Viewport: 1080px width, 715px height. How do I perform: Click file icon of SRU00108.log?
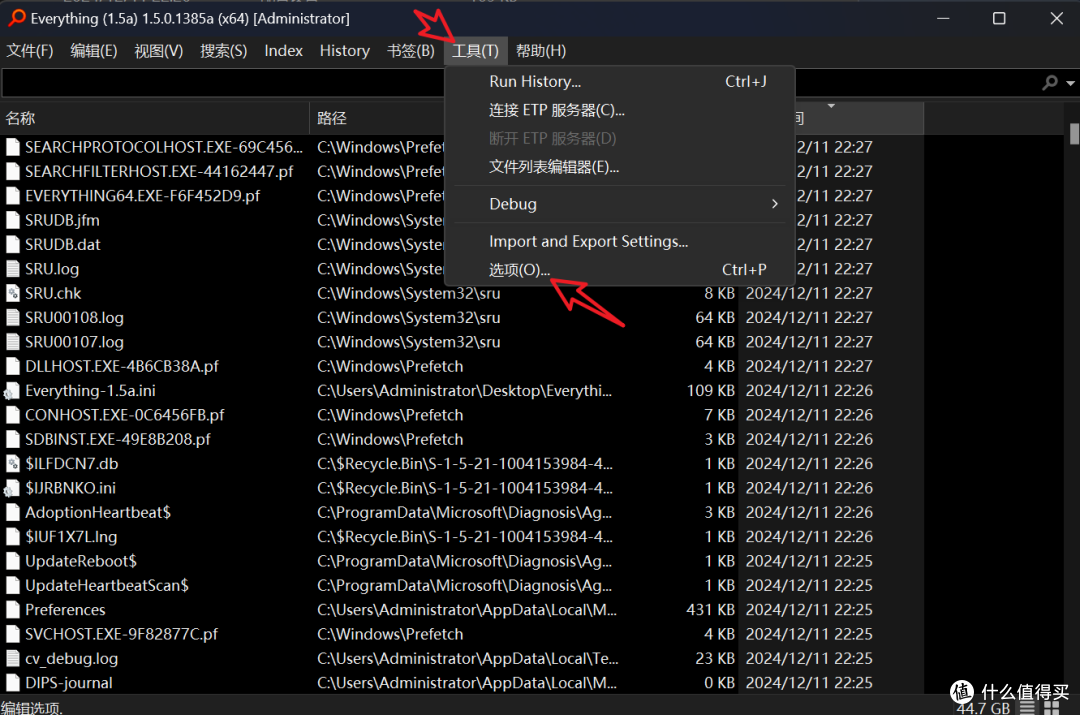pyautogui.click(x=12, y=318)
